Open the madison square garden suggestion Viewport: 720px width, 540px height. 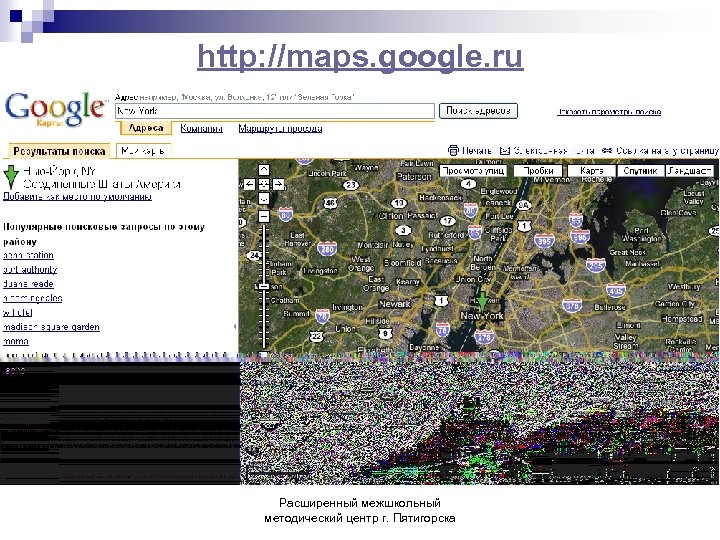[51, 327]
